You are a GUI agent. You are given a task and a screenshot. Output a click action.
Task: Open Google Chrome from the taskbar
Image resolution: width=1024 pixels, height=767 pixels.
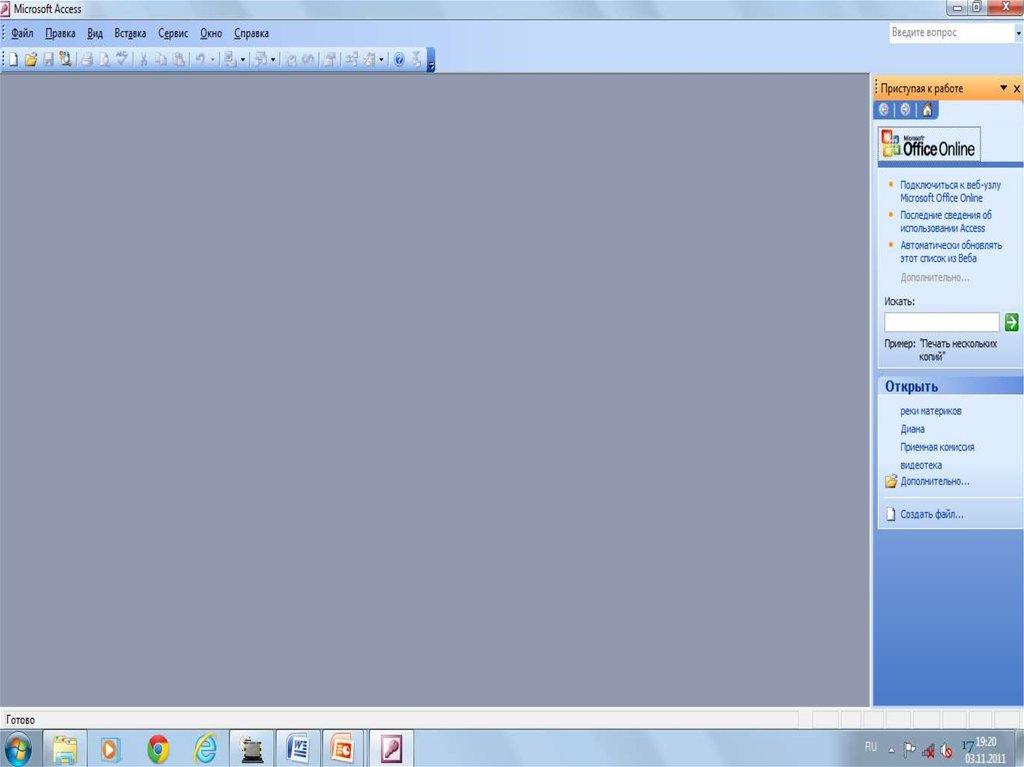158,748
